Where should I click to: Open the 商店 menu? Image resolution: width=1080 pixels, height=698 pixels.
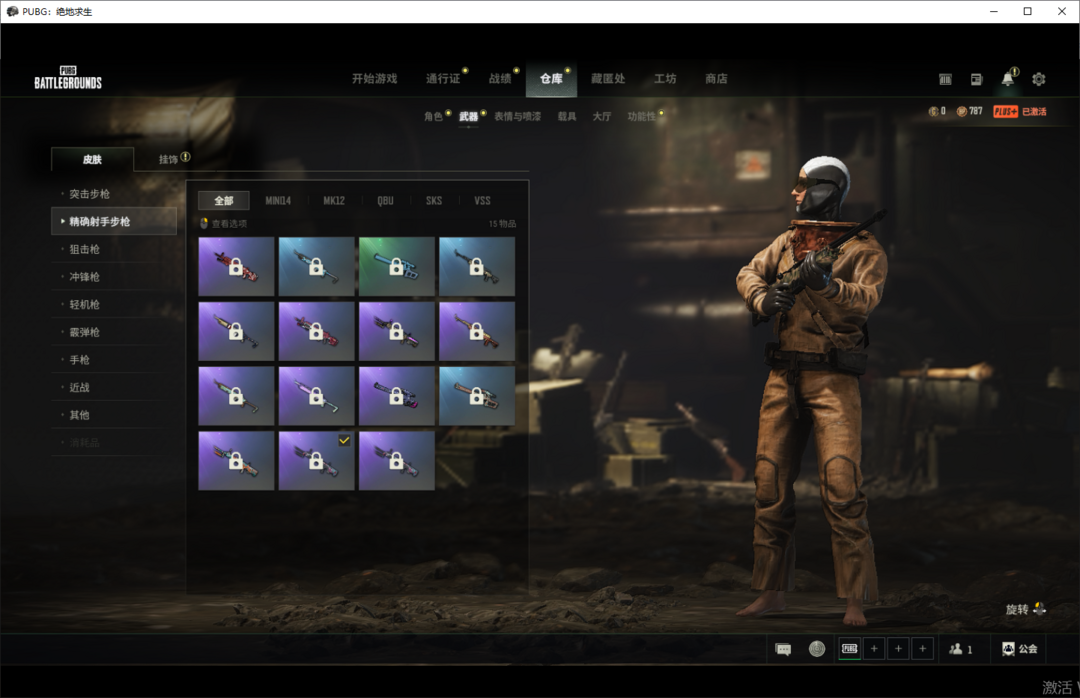716,79
